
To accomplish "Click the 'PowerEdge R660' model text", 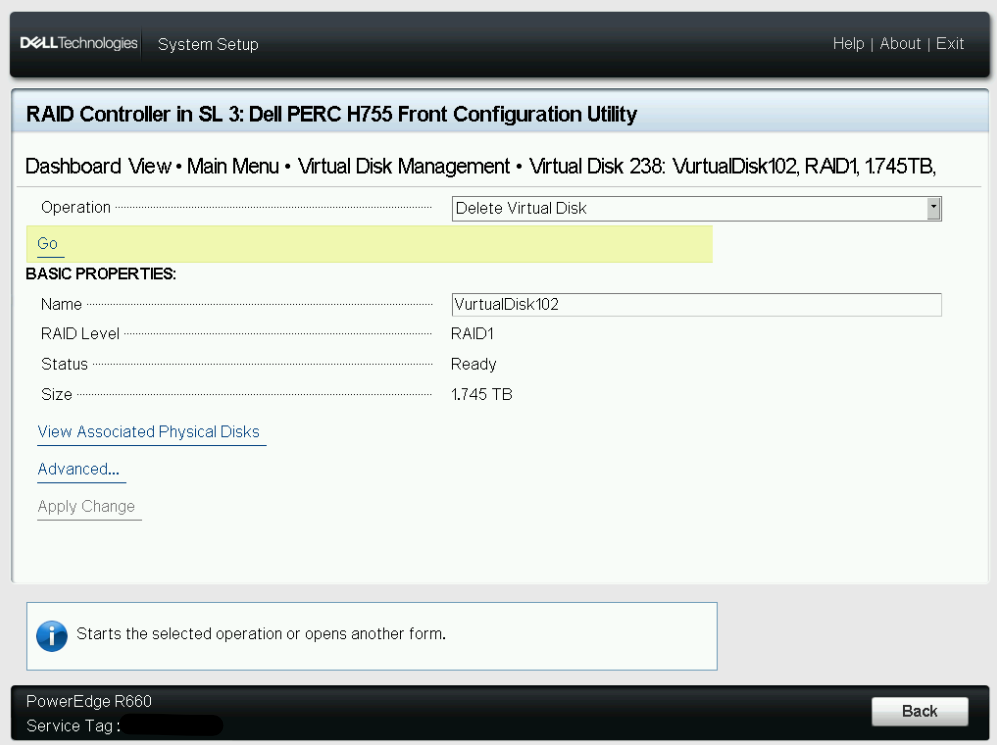I will (89, 701).
